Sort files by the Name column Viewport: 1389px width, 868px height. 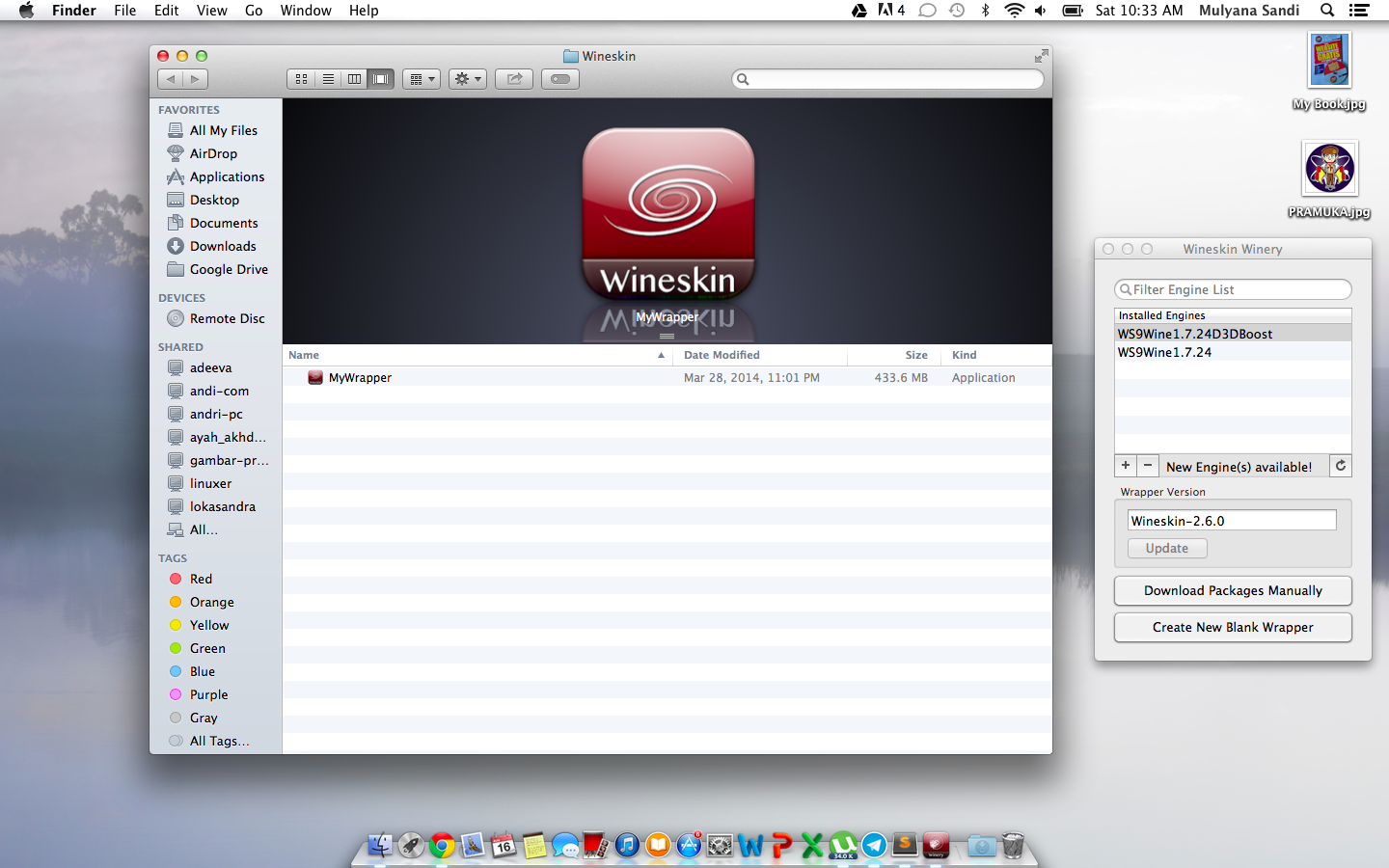(x=478, y=355)
